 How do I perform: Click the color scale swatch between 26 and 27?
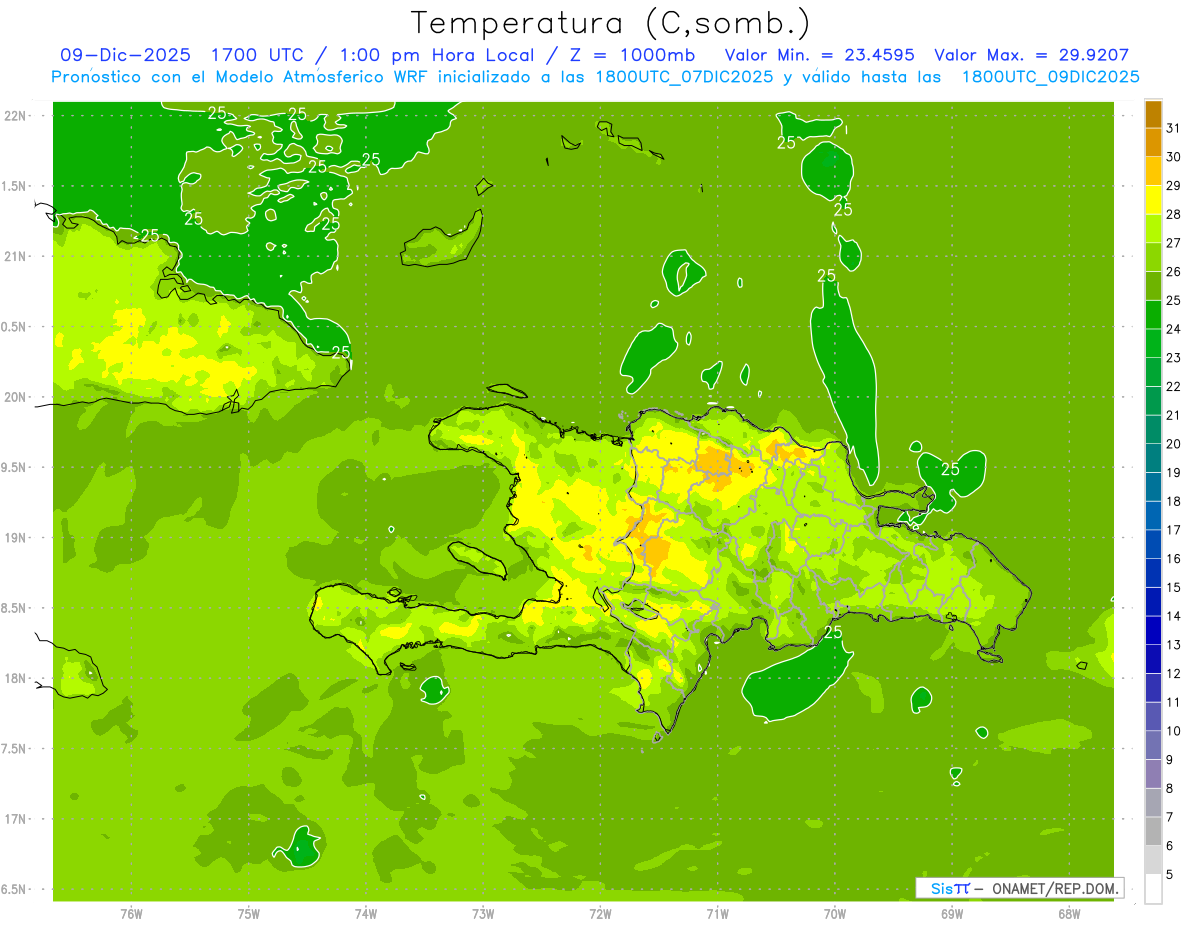[x=1153, y=257]
